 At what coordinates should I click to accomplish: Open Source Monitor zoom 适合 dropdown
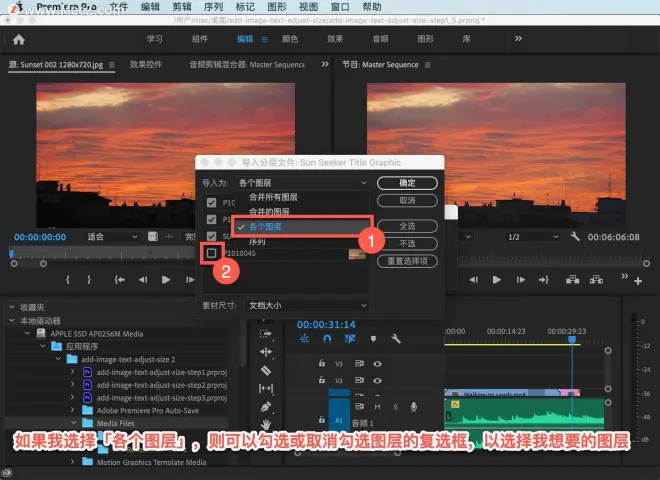point(112,237)
